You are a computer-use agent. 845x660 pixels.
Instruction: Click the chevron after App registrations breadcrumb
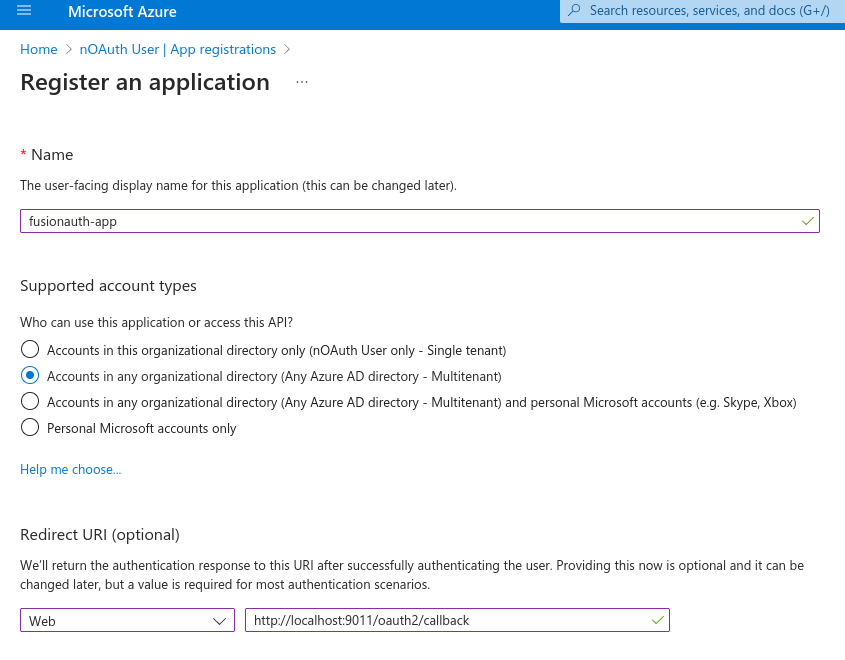point(287,49)
